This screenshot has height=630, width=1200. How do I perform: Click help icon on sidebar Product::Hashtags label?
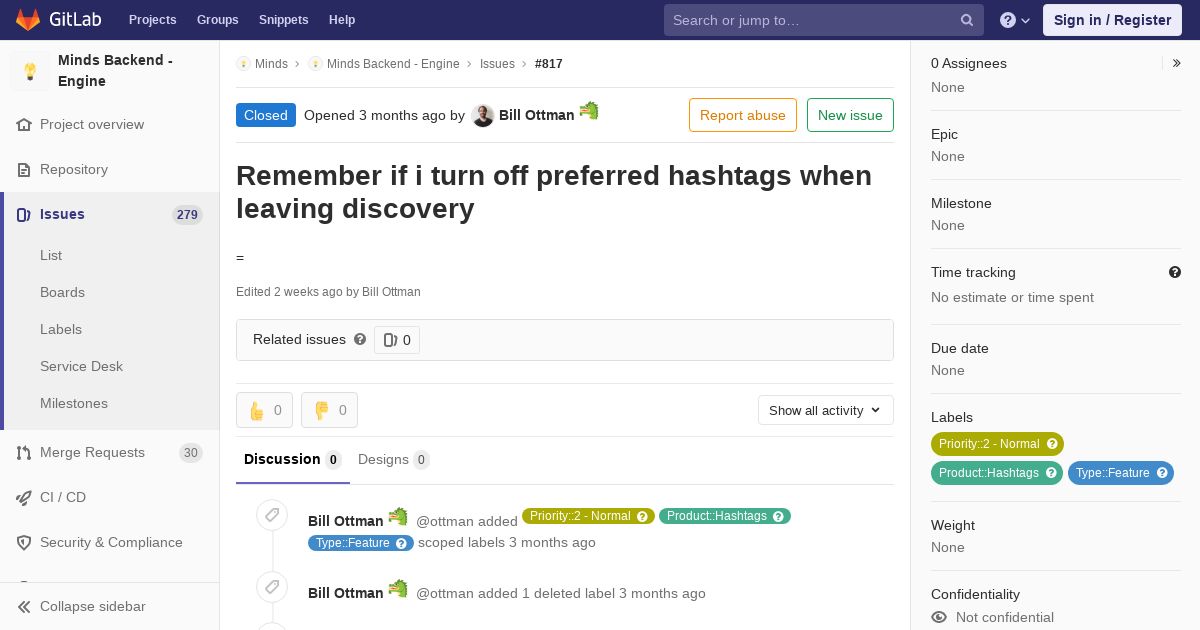[1052, 473]
